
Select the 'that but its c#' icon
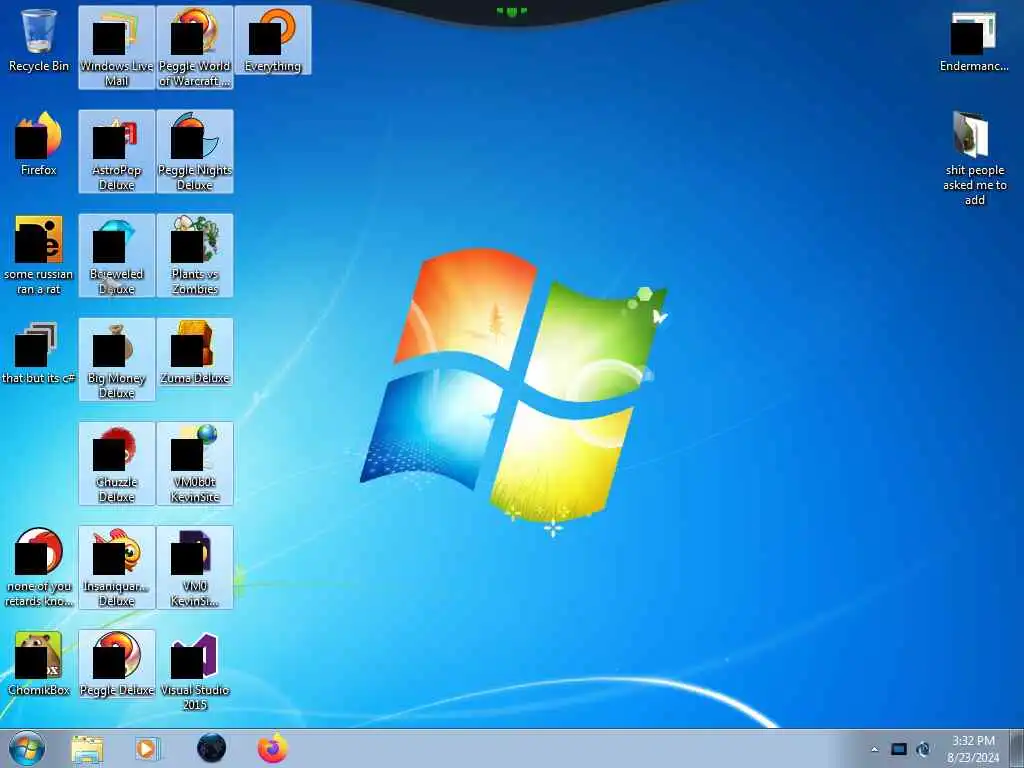point(39,353)
